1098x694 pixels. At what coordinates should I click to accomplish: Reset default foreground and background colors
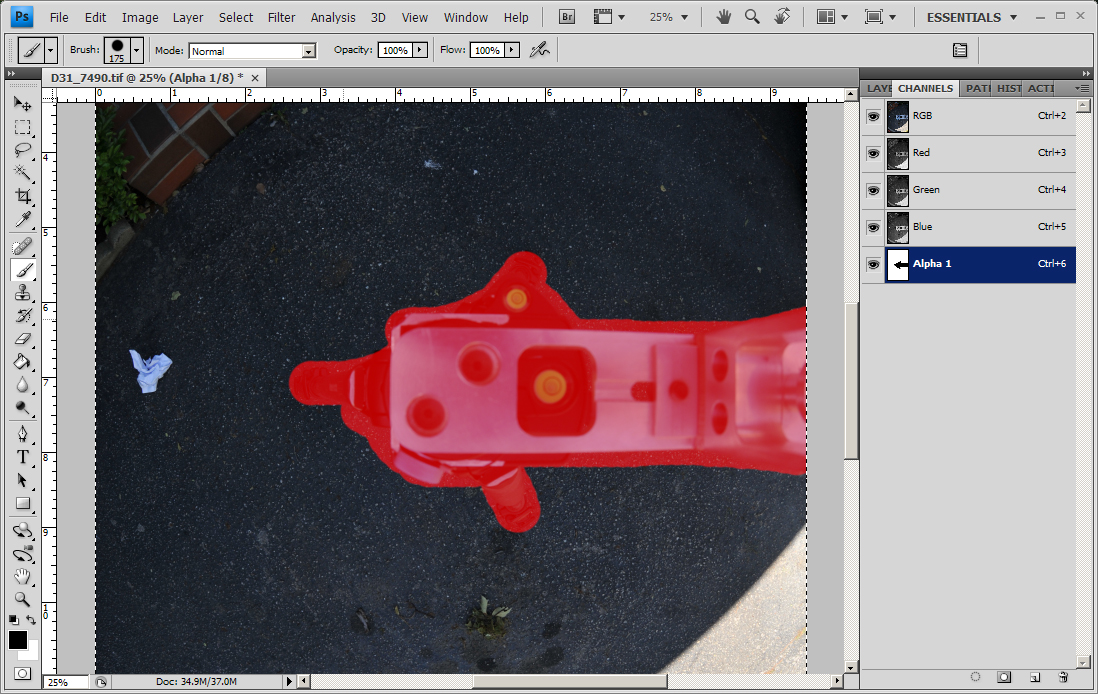[14, 620]
